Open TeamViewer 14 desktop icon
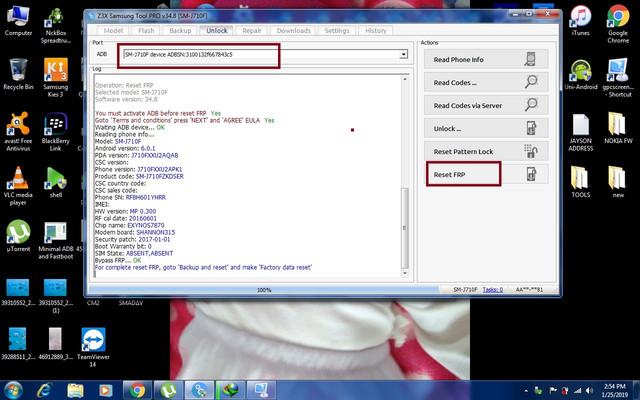The image size is (640, 400). pos(93,347)
